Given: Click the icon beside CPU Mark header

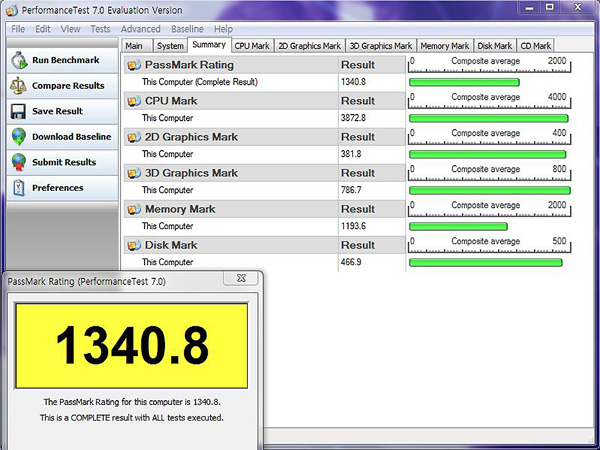Looking at the screenshot, I should (x=134, y=101).
